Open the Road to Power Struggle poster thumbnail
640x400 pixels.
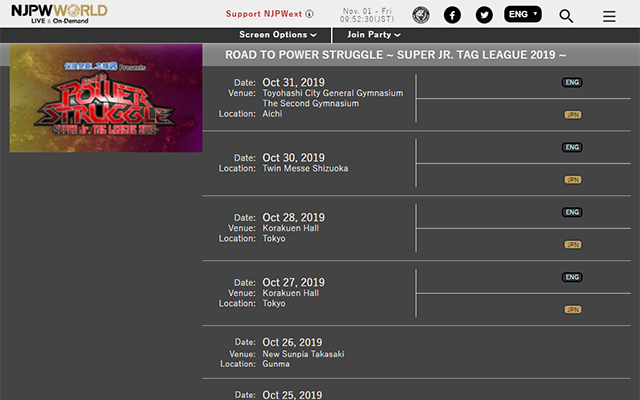106,98
